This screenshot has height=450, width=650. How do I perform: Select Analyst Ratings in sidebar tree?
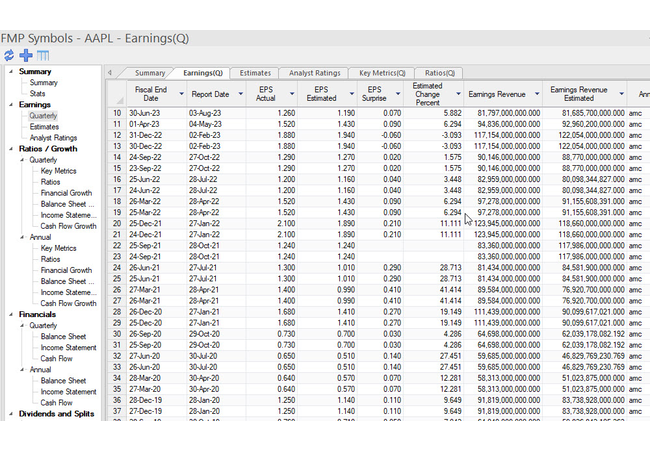(53, 138)
